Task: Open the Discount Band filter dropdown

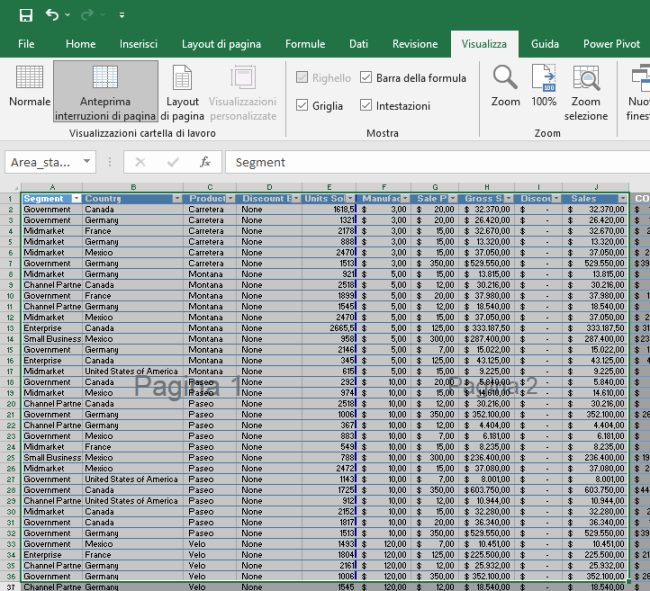Action: click(x=296, y=199)
